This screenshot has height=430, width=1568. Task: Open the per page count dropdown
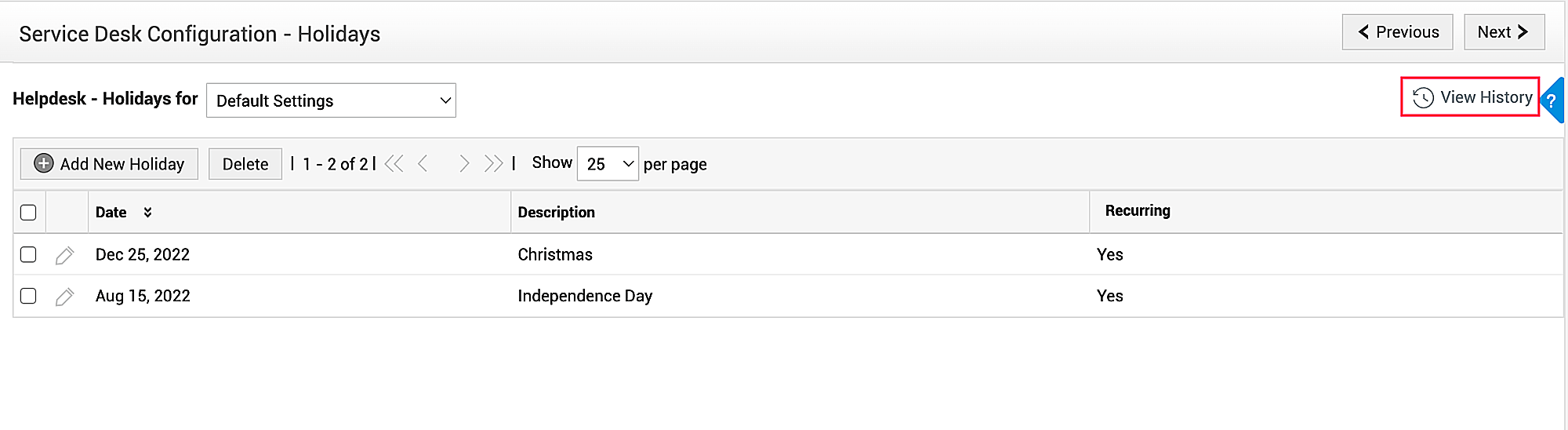pos(608,164)
